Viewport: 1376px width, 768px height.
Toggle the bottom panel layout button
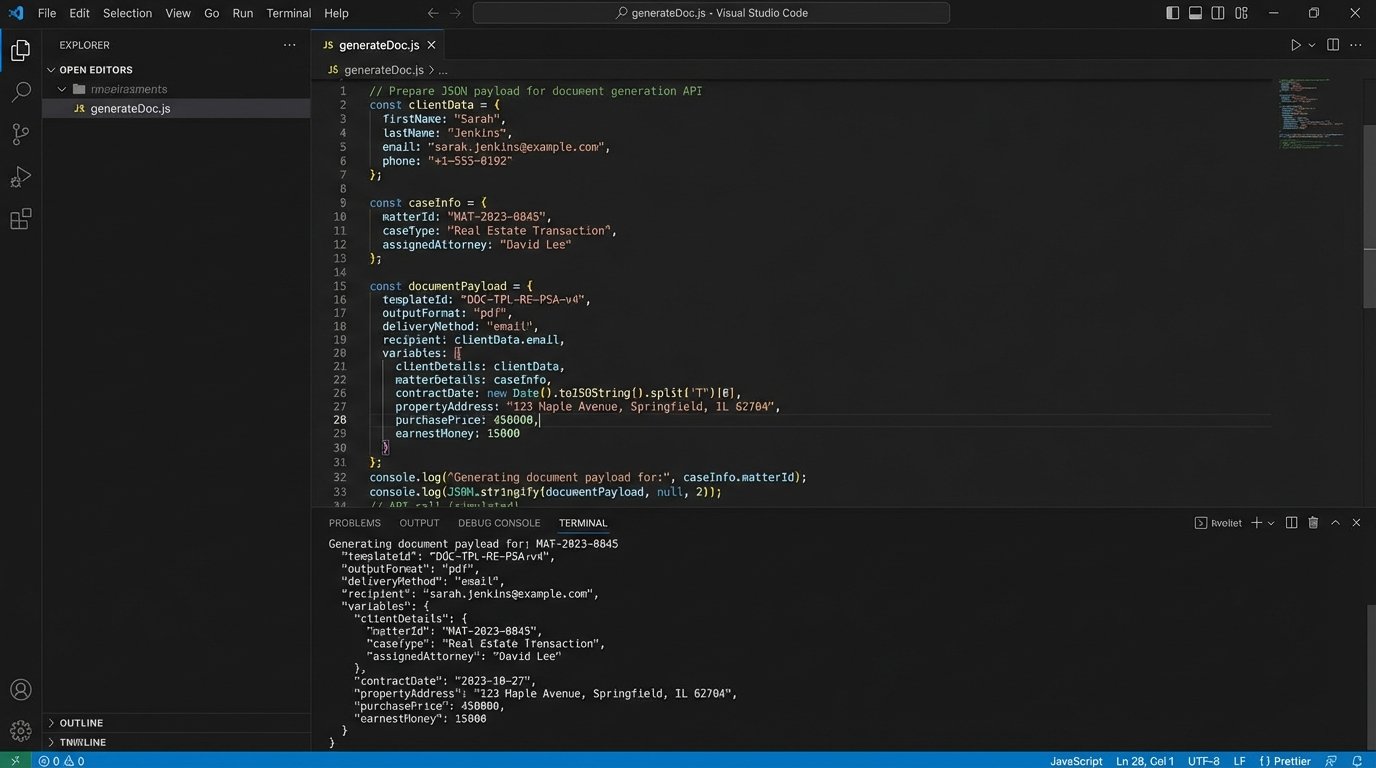click(1195, 13)
